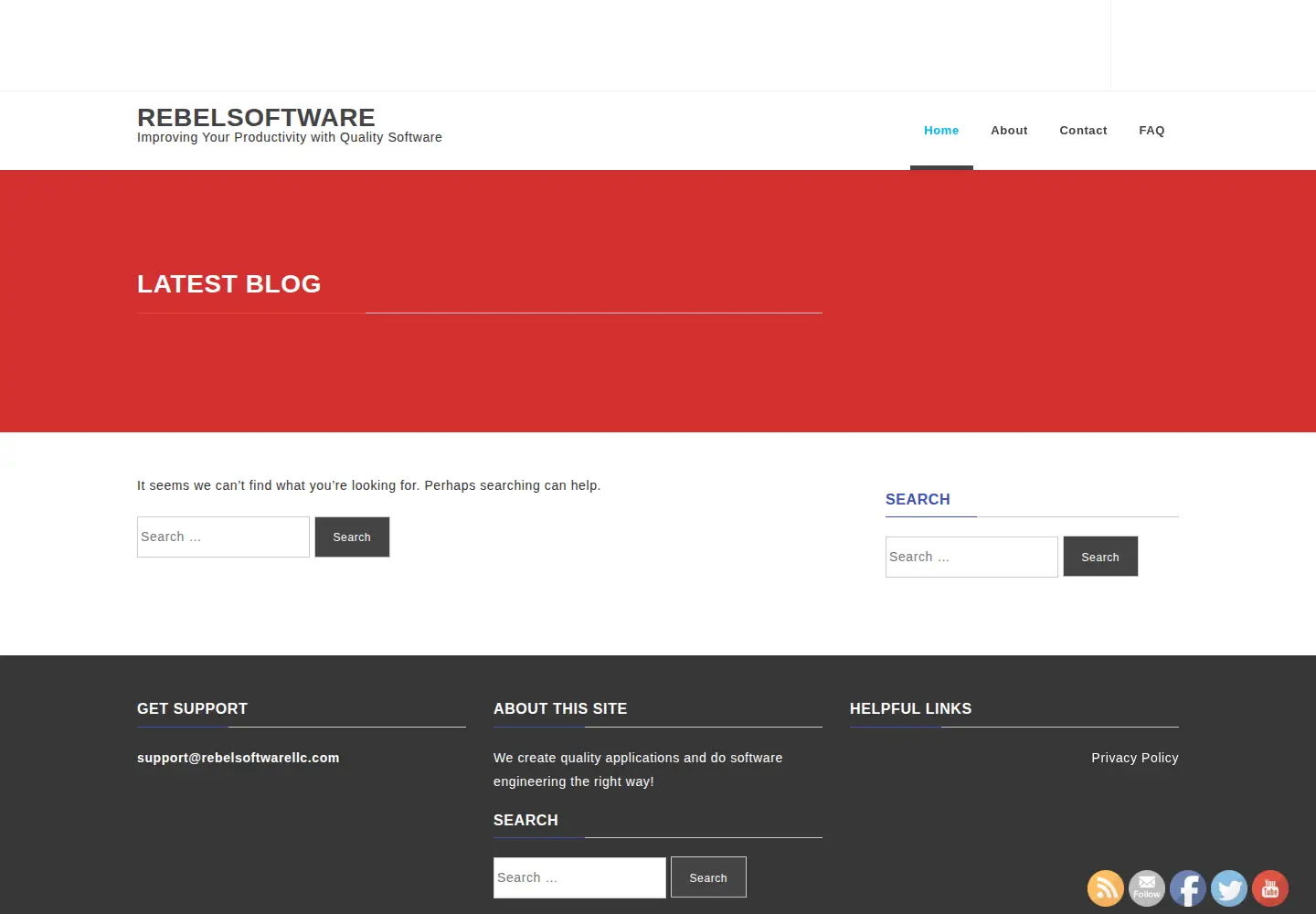The height and width of the screenshot is (914, 1316).
Task: Click the 'It seems we can't find' message
Action: (368, 485)
